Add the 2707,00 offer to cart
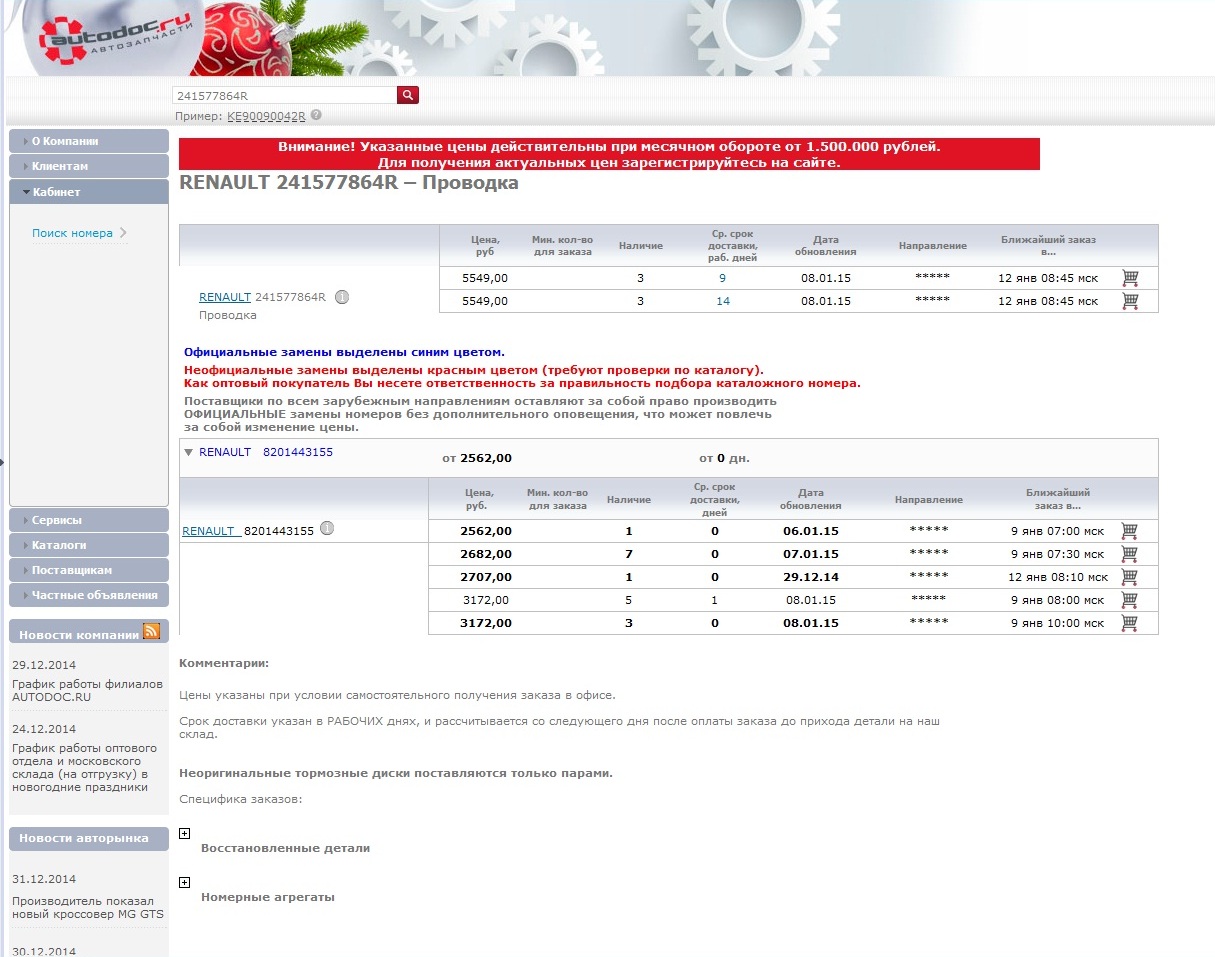Screen dimensions: 1215x957 point(1129,577)
